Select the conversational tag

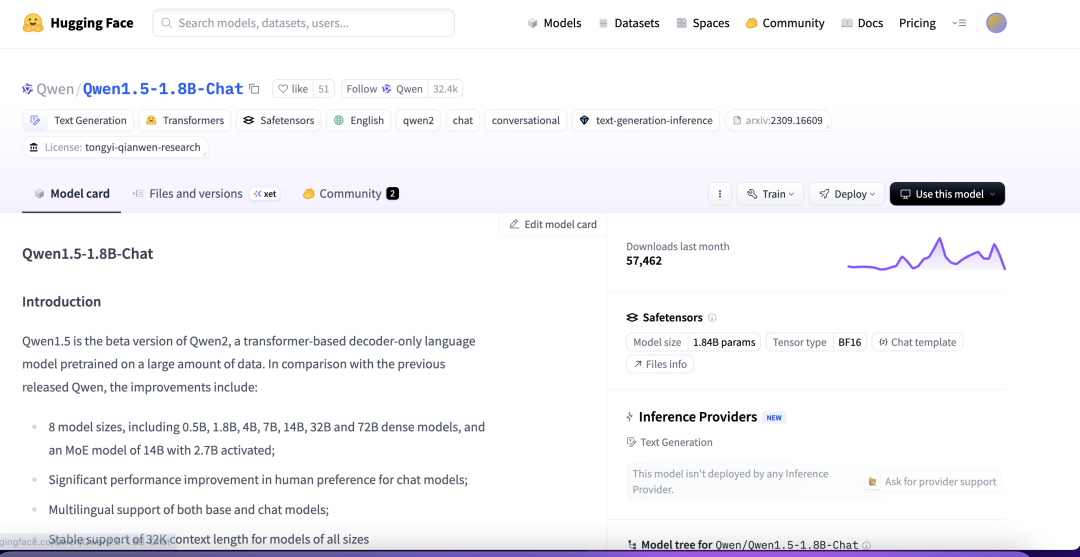526,120
